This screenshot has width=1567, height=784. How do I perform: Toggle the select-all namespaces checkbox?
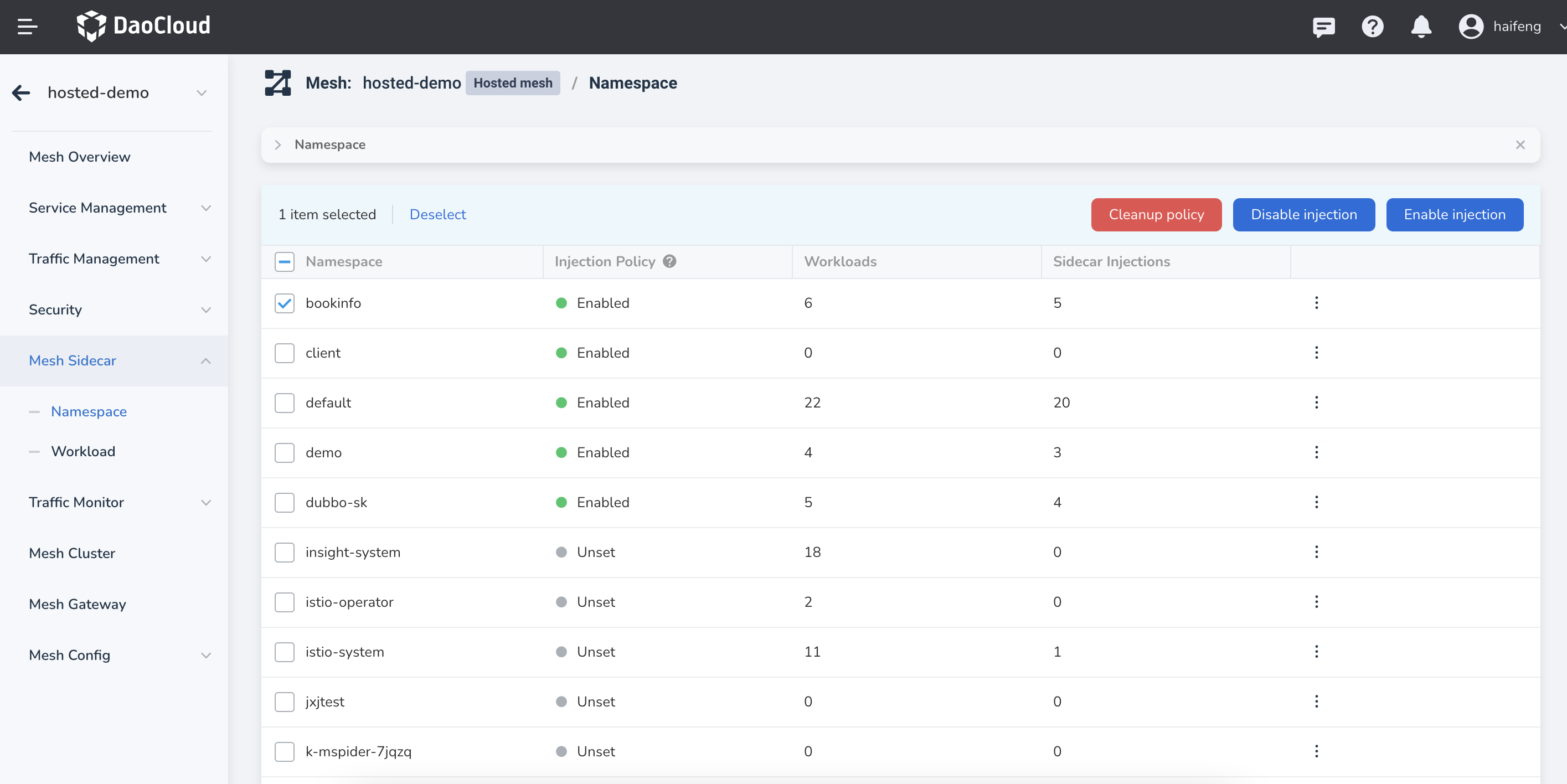[284, 261]
